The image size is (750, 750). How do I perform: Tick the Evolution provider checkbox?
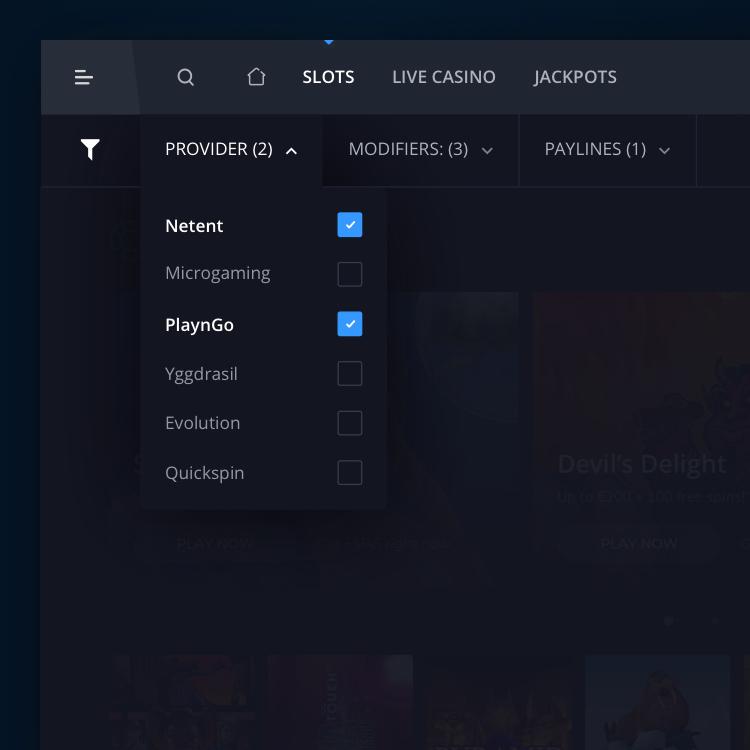tap(349, 423)
